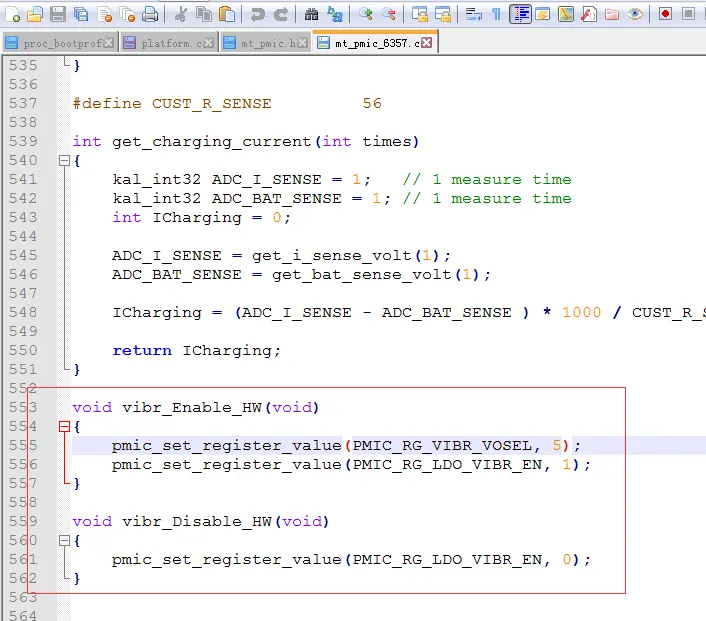The width and height of the screenshot is (706, 621).
Task: Open the function list panel
Action: tap(589, 14)
